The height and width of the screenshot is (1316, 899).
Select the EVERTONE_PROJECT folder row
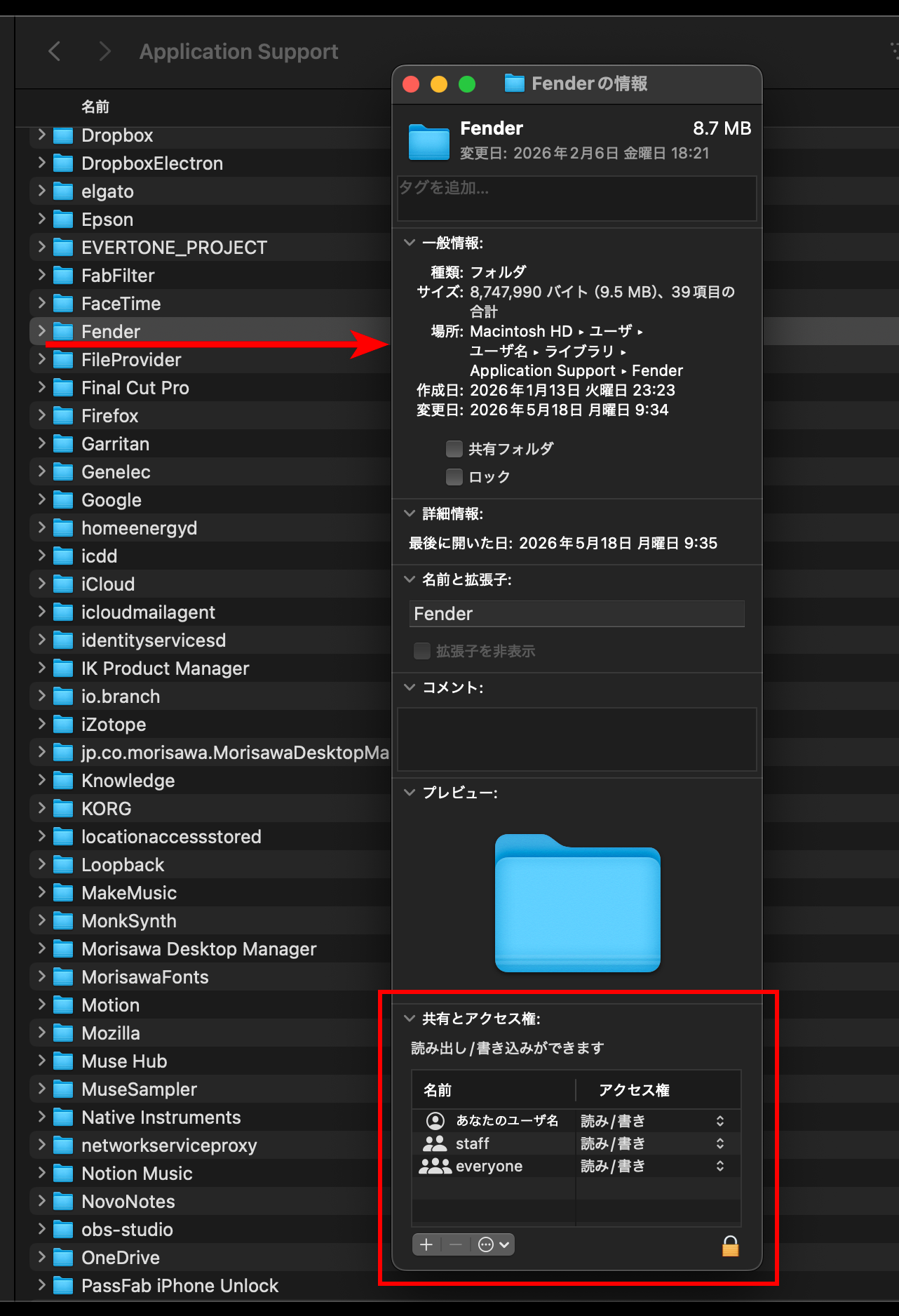click(210, 248)
